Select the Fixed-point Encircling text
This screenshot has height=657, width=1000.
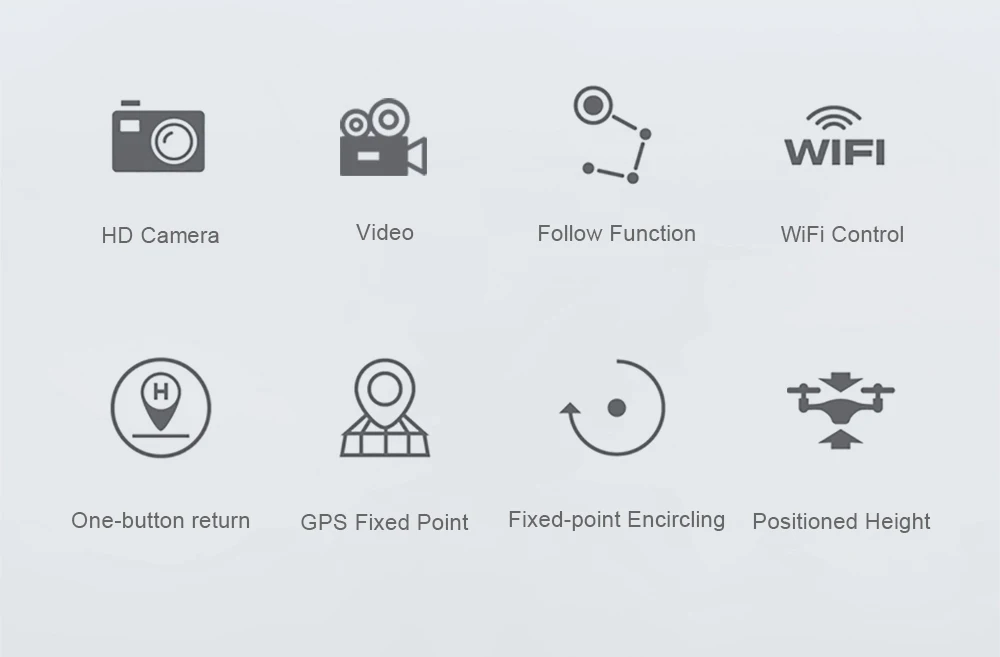coord(616,520)
